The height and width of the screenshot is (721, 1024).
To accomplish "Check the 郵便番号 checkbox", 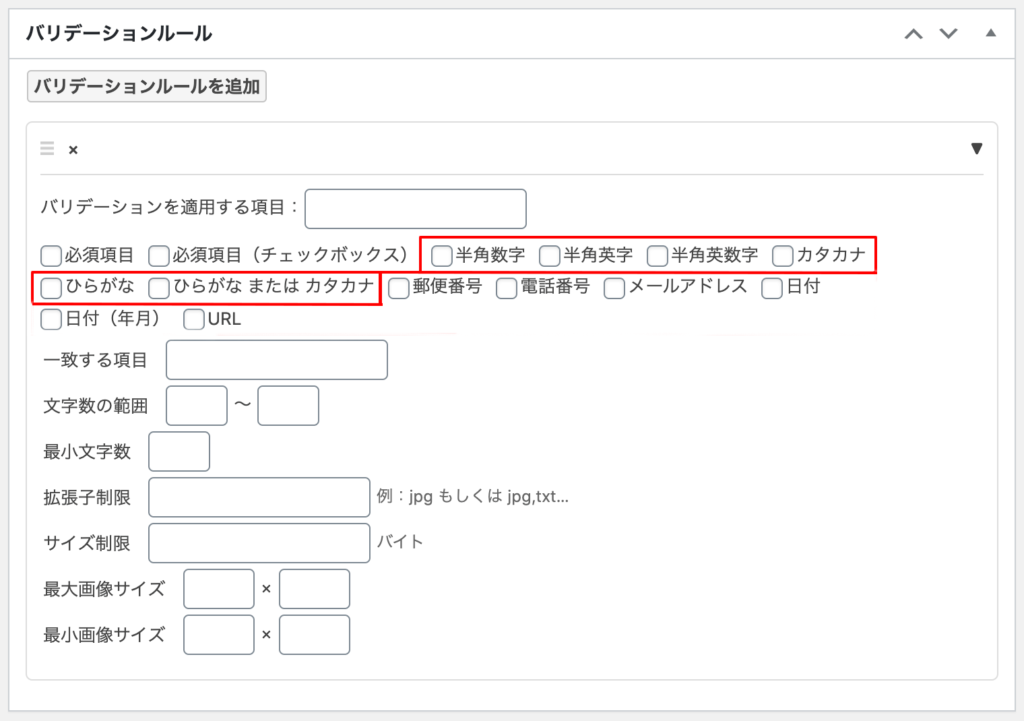I will (x=399, y=287).
